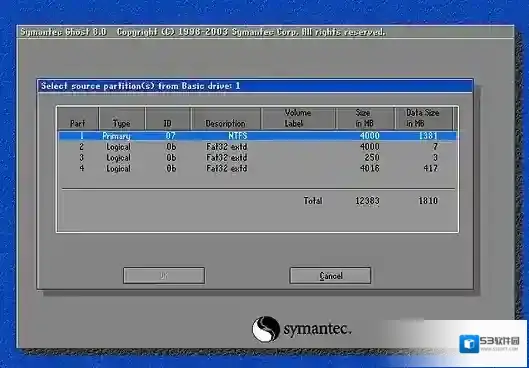Screen dimensions: 529x368
Task: Select the 250 MB logical partition
Action: pyautogui.click(x=258, y=158)
